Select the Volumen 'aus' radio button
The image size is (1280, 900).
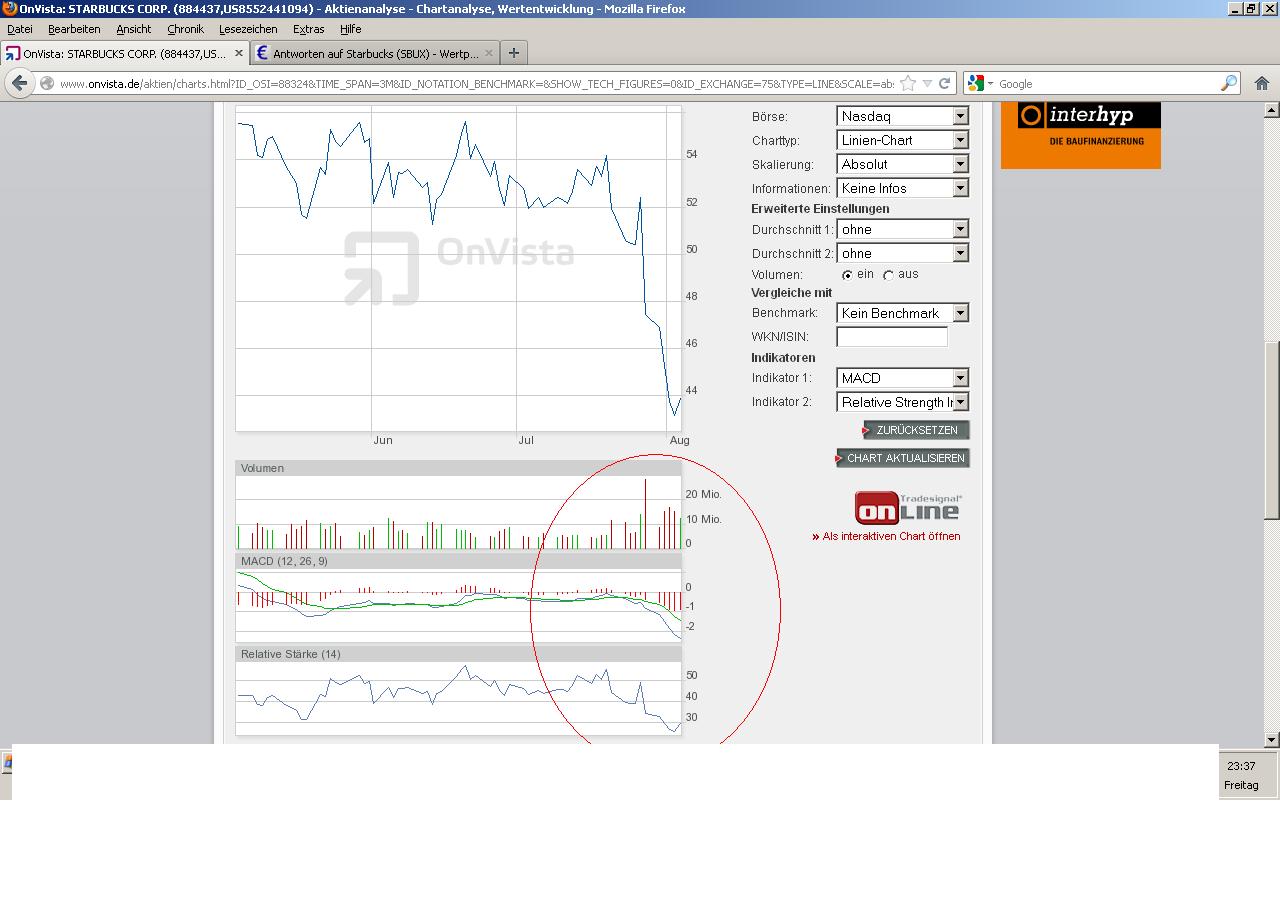[889, 275]
